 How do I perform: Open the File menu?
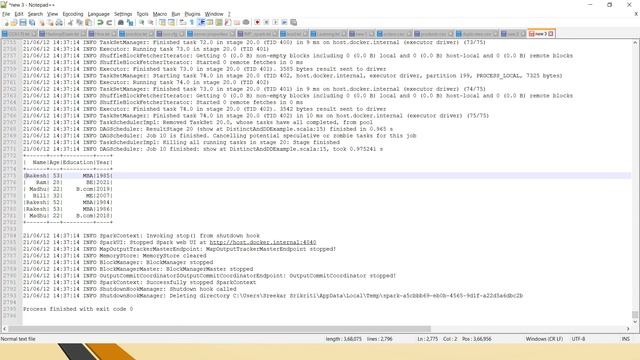(6, 14)
